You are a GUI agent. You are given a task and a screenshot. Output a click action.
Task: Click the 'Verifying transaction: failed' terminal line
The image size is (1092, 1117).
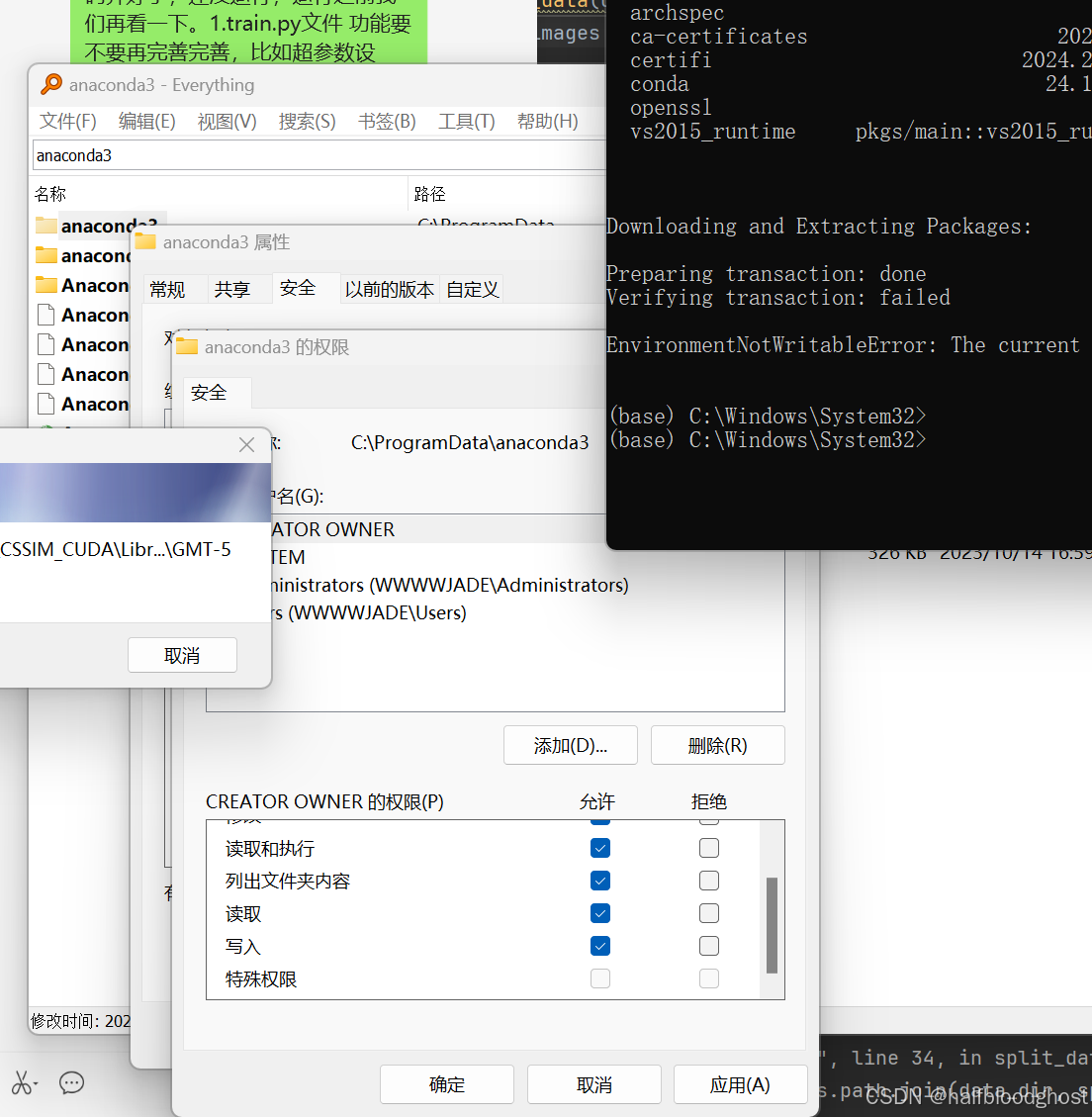coord(777,298)
